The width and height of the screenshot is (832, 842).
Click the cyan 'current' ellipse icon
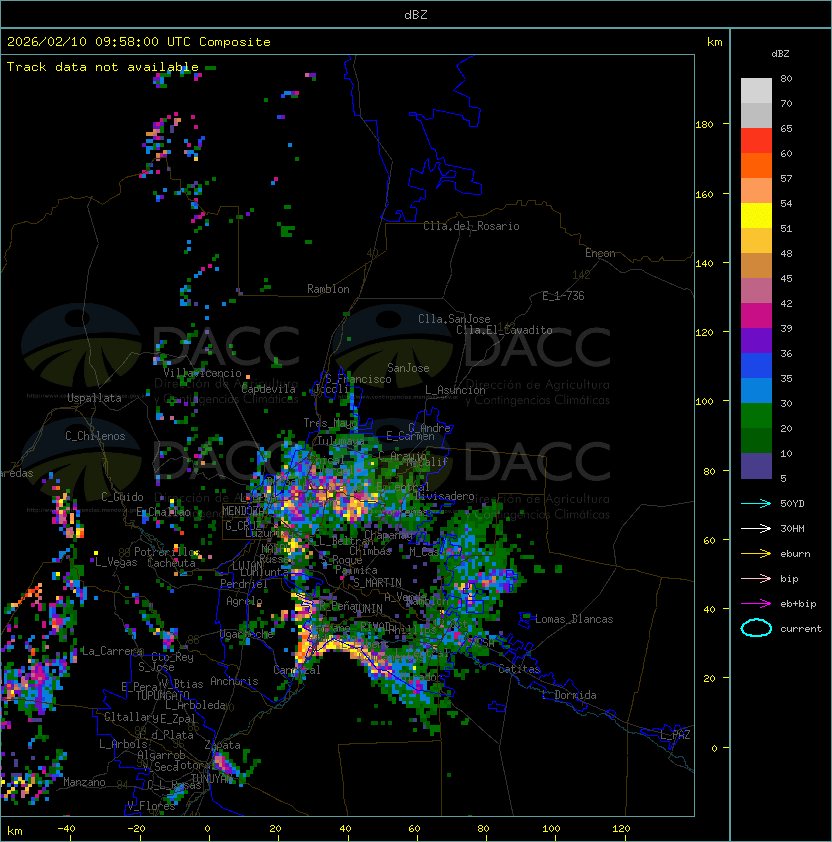point(756,628)
